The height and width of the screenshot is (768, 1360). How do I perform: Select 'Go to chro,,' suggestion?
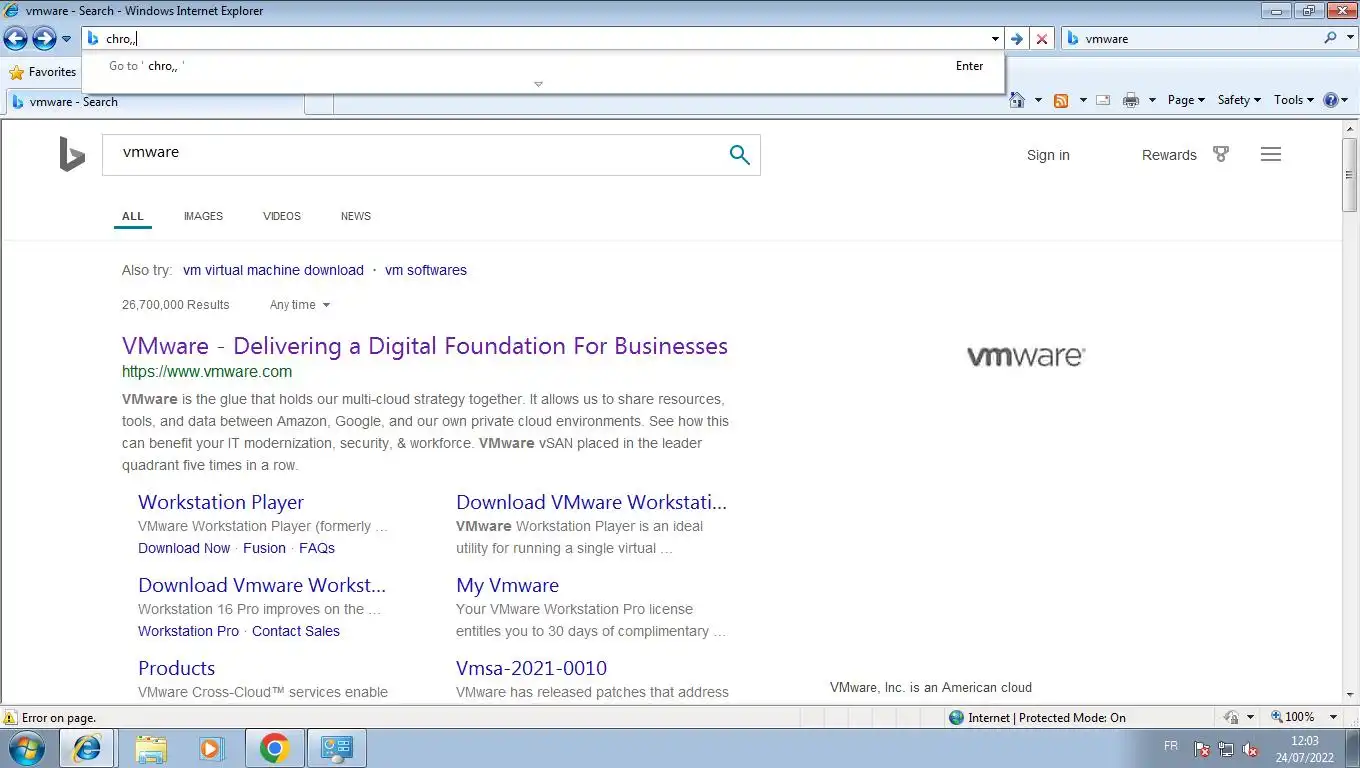pos(544,66)
